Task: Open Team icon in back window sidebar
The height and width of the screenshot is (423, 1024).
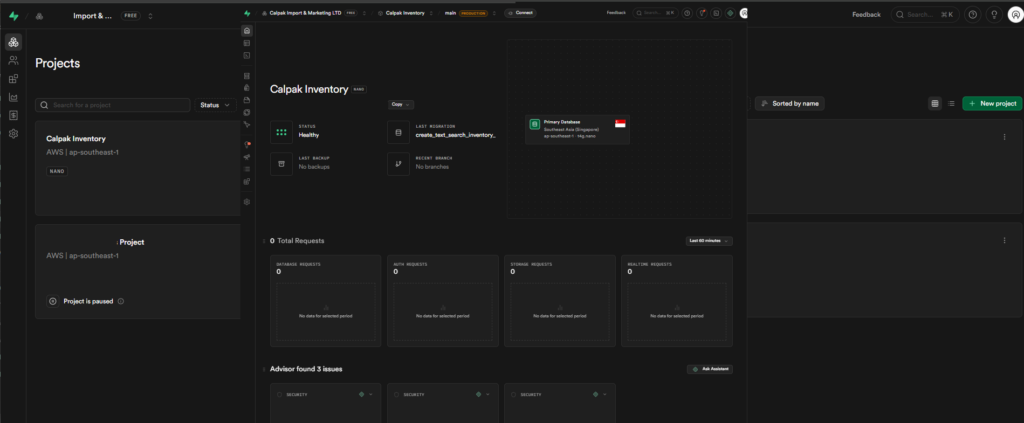Action: click(14, 61)
